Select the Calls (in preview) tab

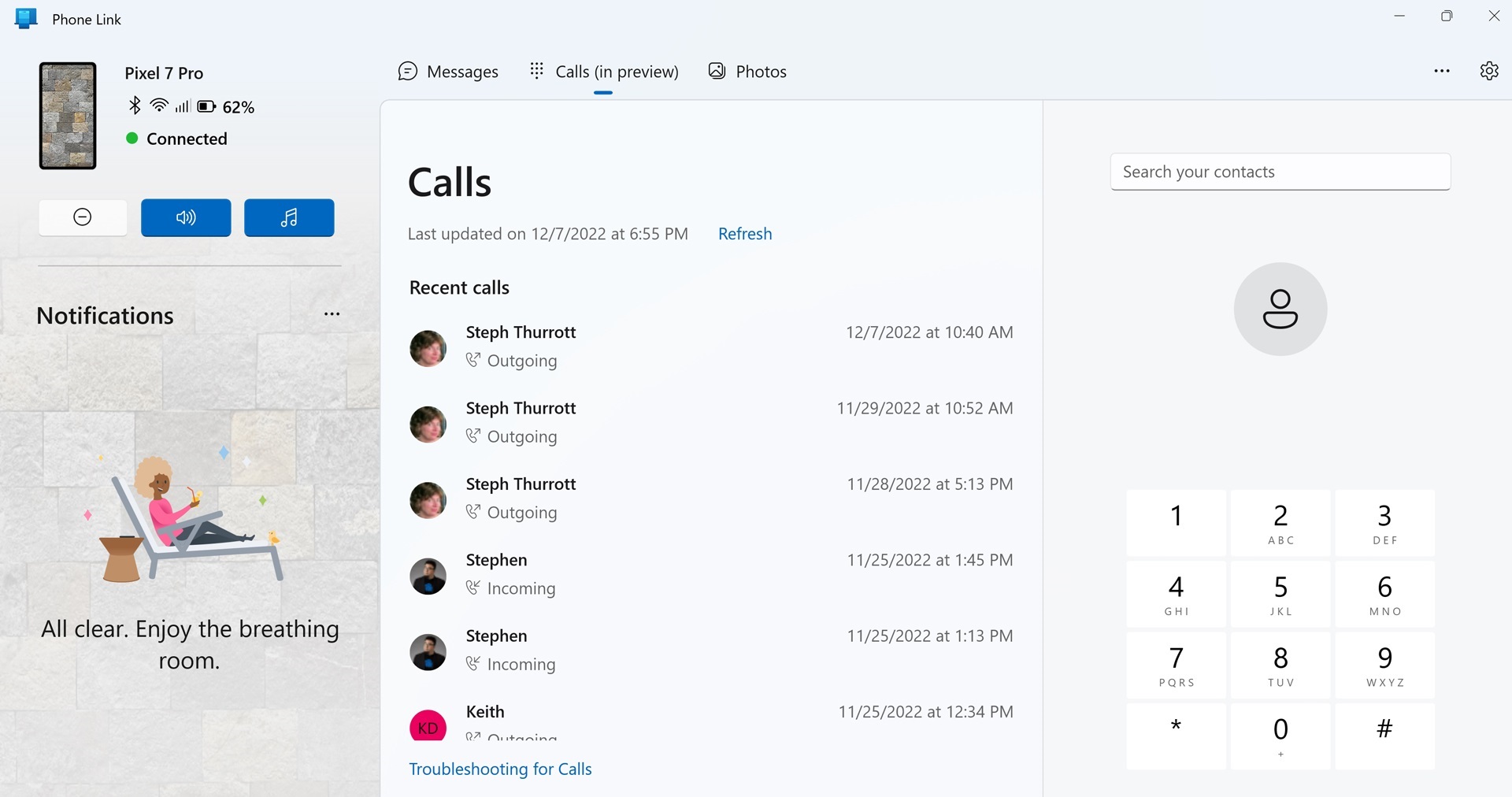pyautogui.click(x=604, y=72)
